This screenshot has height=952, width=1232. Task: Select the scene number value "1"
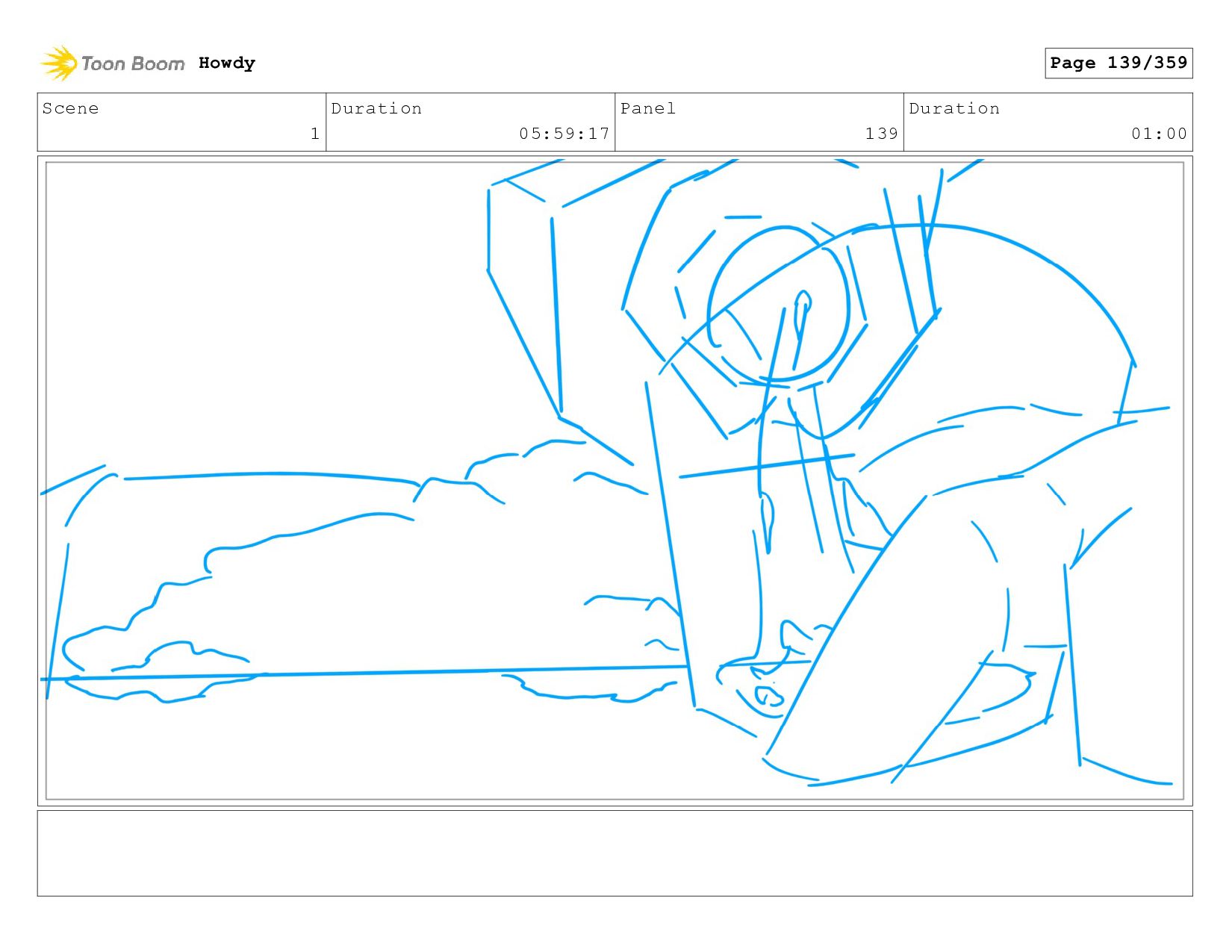coord(315,134)
